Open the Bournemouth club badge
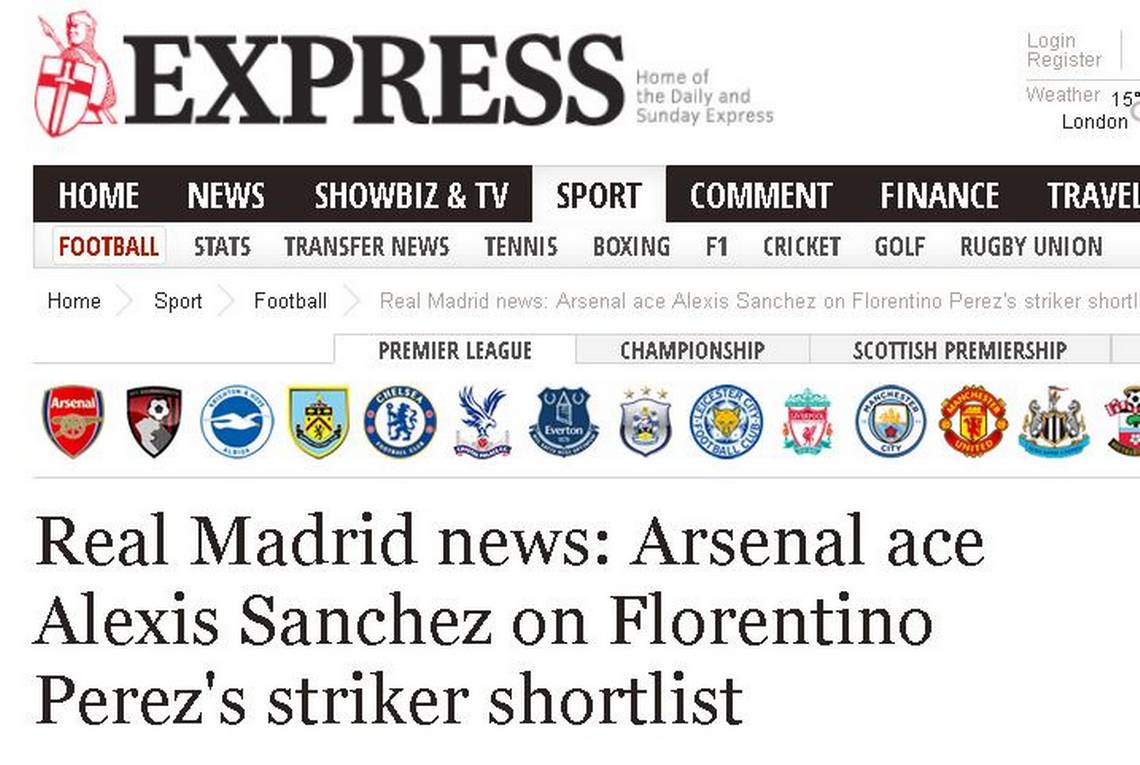Image resolution: width=1140 pixels, height=765 pixels. click(x=153, y=422)
